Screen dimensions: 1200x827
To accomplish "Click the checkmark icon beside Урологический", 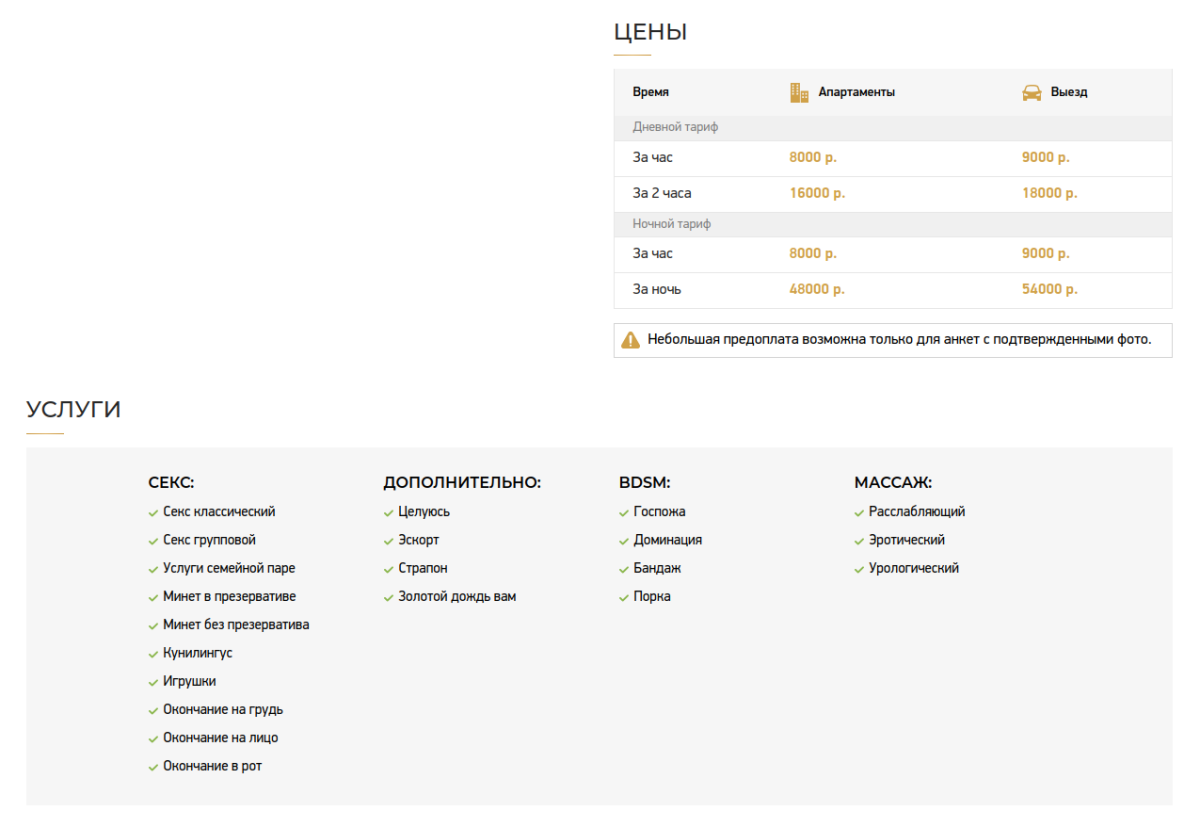I will click(x=859, y=570).
